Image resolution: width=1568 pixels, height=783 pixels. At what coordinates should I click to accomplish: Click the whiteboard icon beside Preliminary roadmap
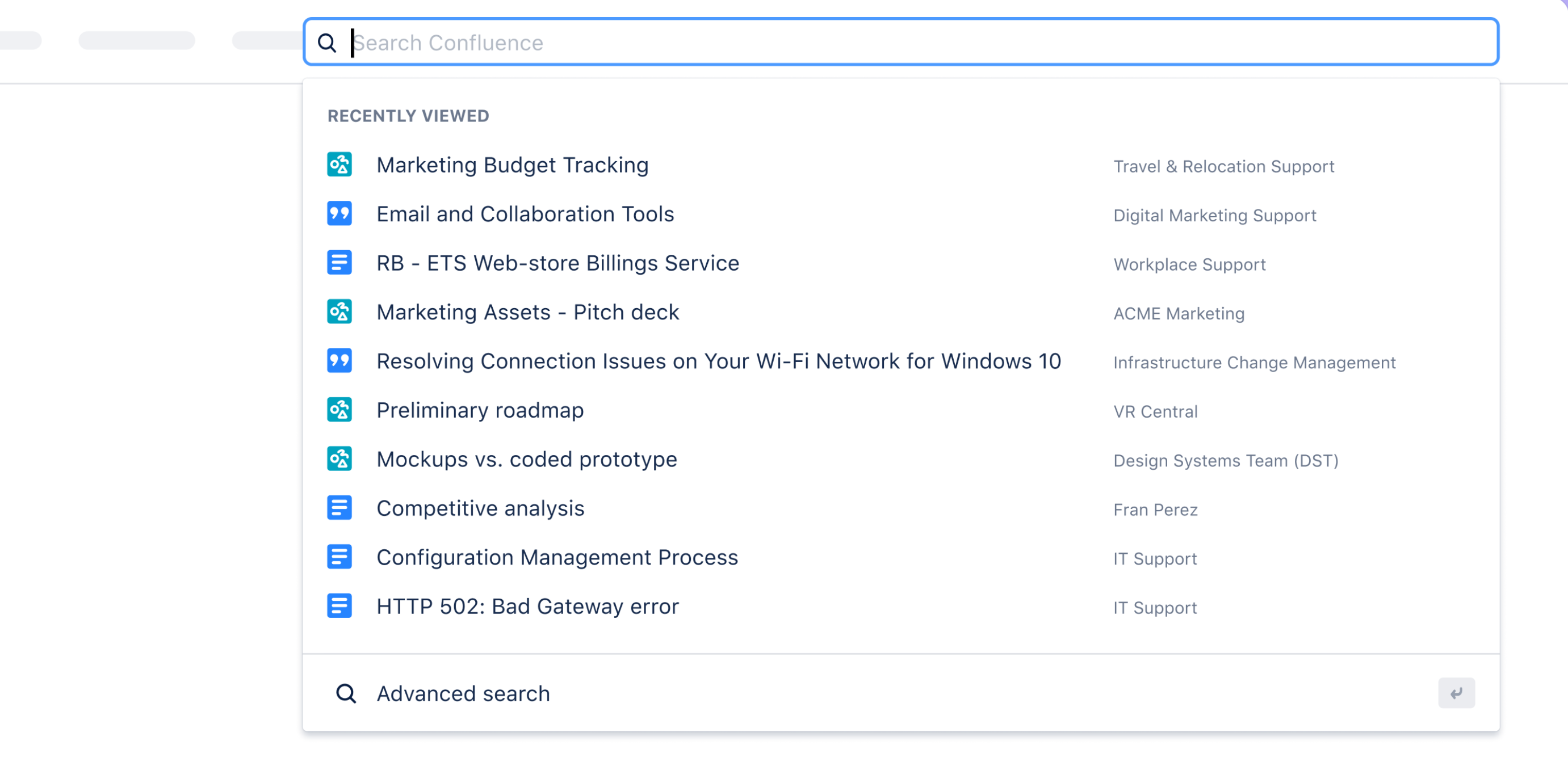pyautogui.click(x=339, y=410)
